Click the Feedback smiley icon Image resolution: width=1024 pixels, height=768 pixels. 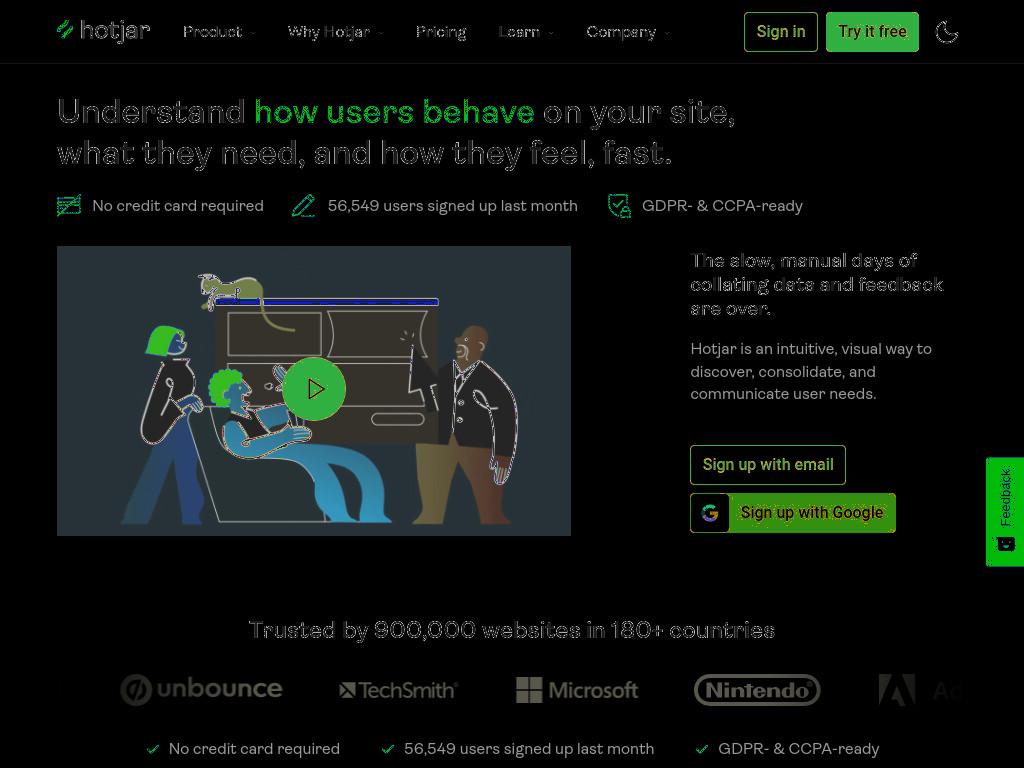tap(1006, 543)
